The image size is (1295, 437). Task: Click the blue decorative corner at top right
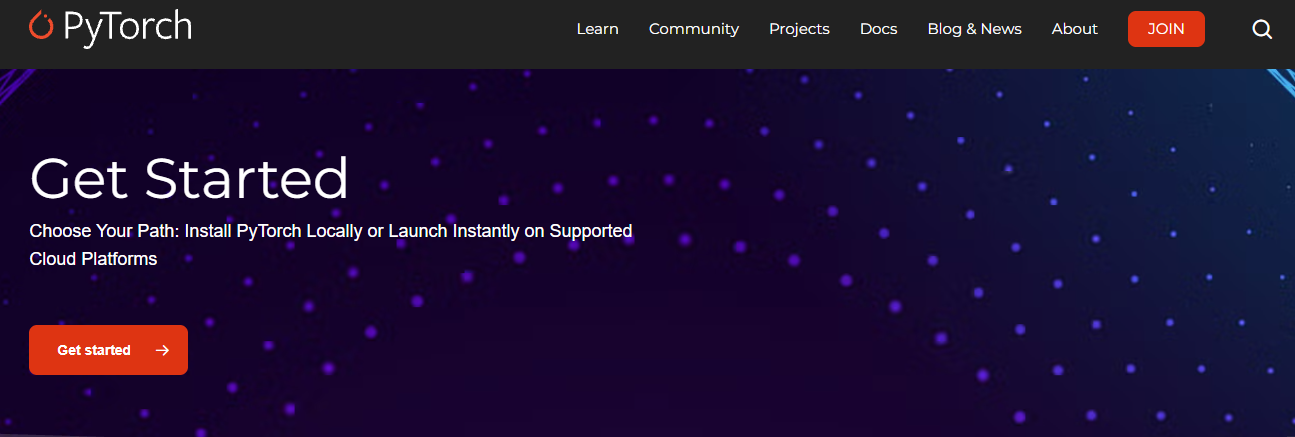tap(1281, 80)
